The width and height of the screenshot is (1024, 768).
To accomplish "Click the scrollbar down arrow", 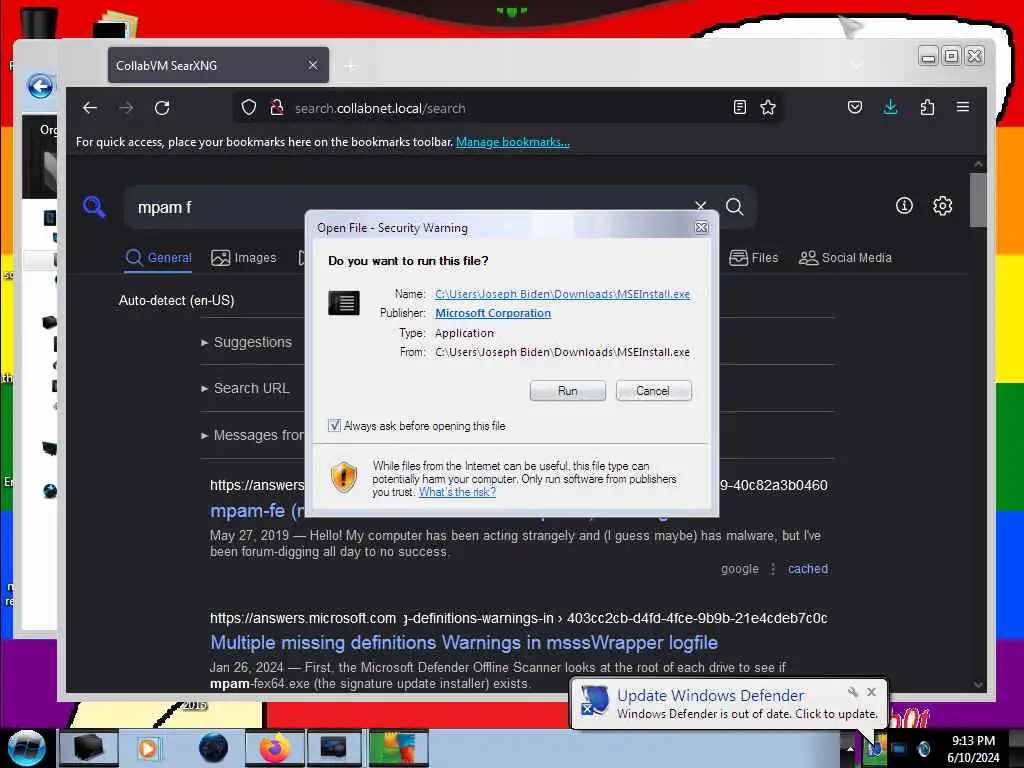I will [978, 684].
